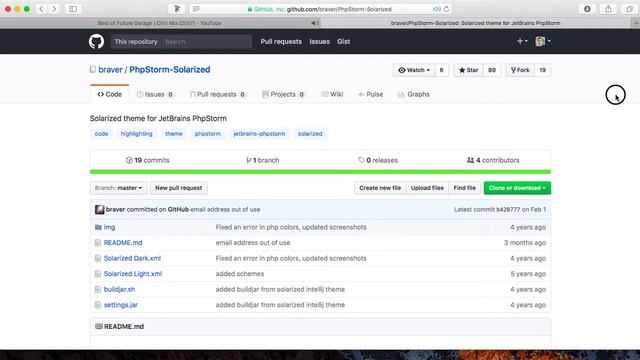Mute audio on YouTube tab
The width and height of the screenshot is (640, 360).
[315, 23]
